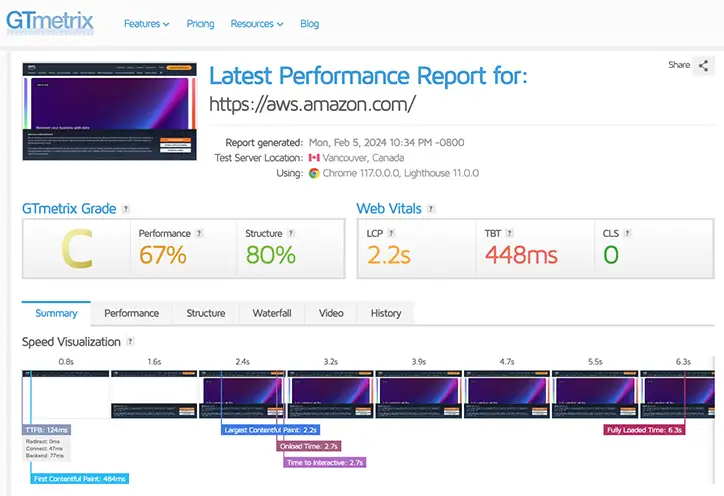The width and height of the screenshot is (724, 496).
Task: Click the 67% performance score
Action: 163,255
